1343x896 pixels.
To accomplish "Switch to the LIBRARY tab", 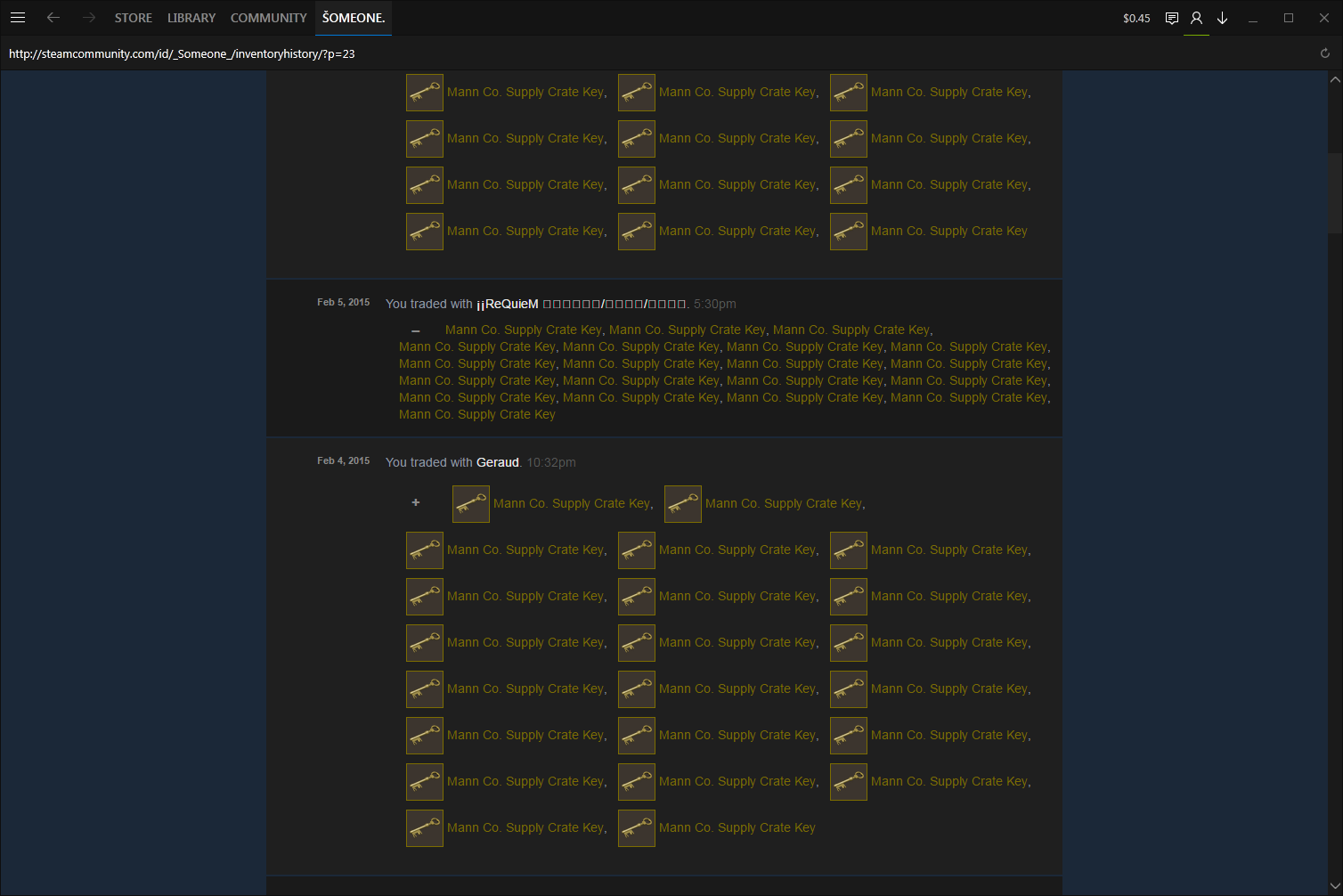I will [x=191, y=18].
